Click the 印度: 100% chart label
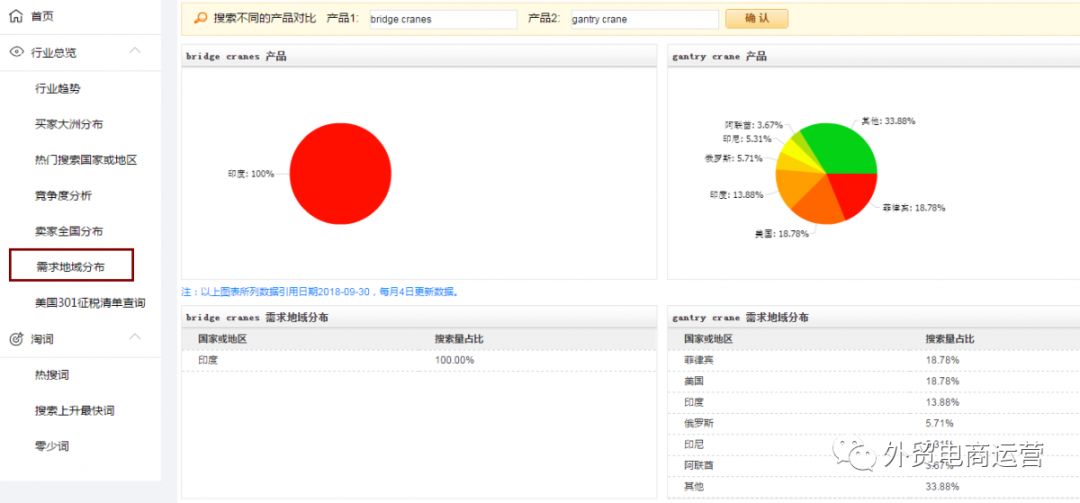The image size is (1080, 503). (251, 174)
